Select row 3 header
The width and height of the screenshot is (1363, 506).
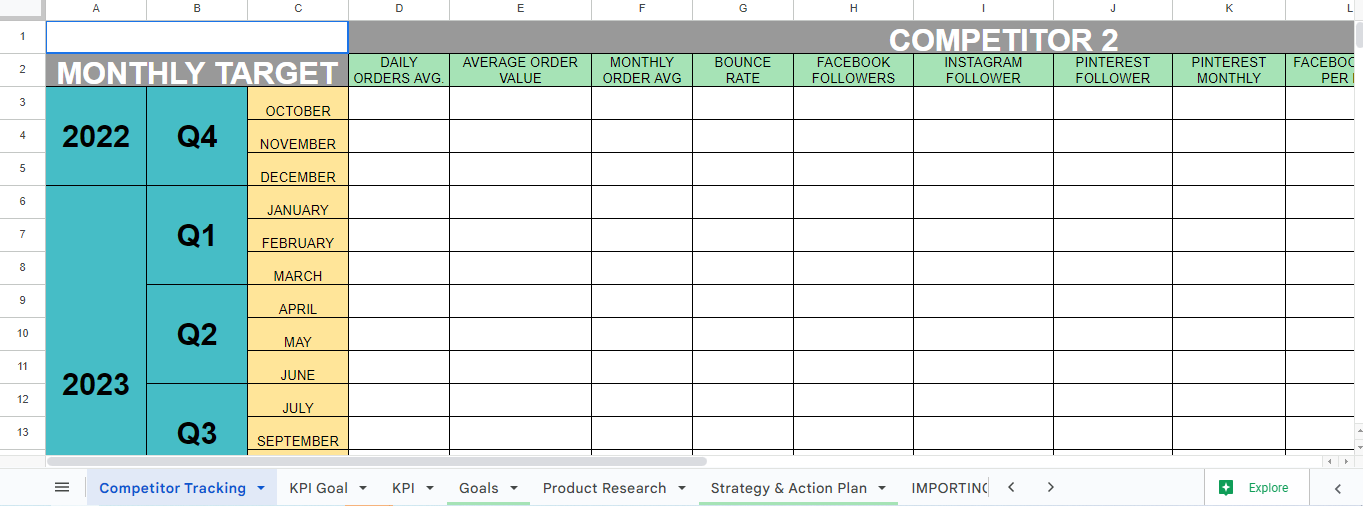[x=22, y=103]
